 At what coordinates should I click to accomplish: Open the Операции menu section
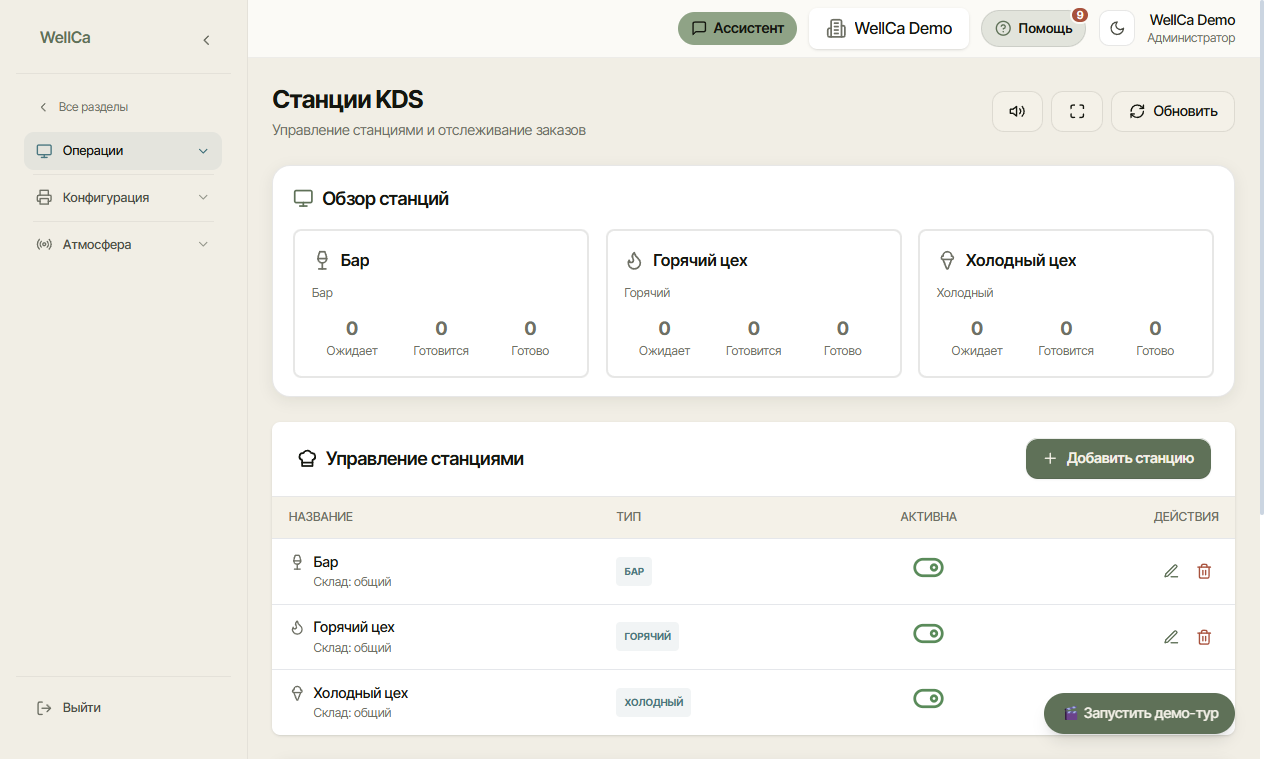pyautogui.click(x=123, y=151)
